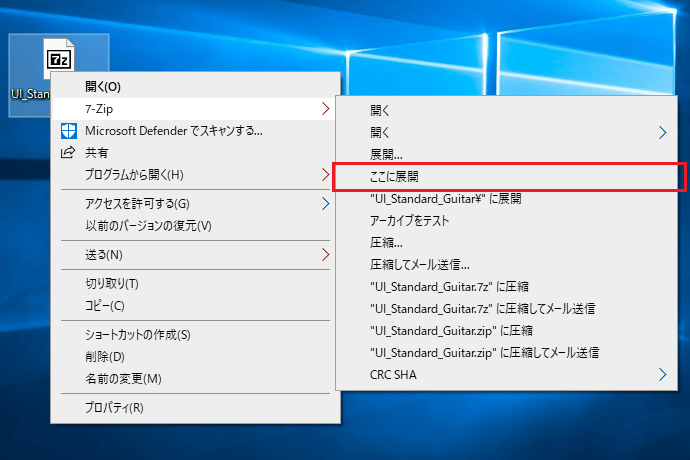Expand the CRC SHA submenu arrow
The image size is (690, 460).
[x=662, y=375]
